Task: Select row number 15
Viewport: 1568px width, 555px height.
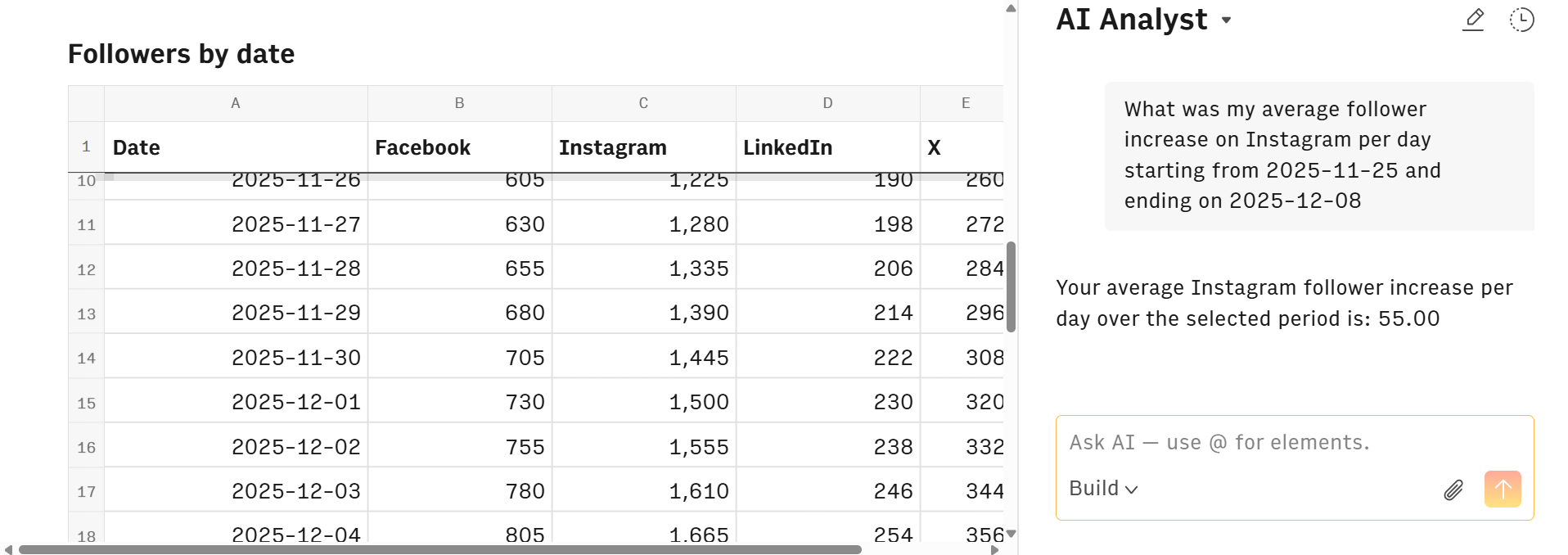Action: pos(85,401)
